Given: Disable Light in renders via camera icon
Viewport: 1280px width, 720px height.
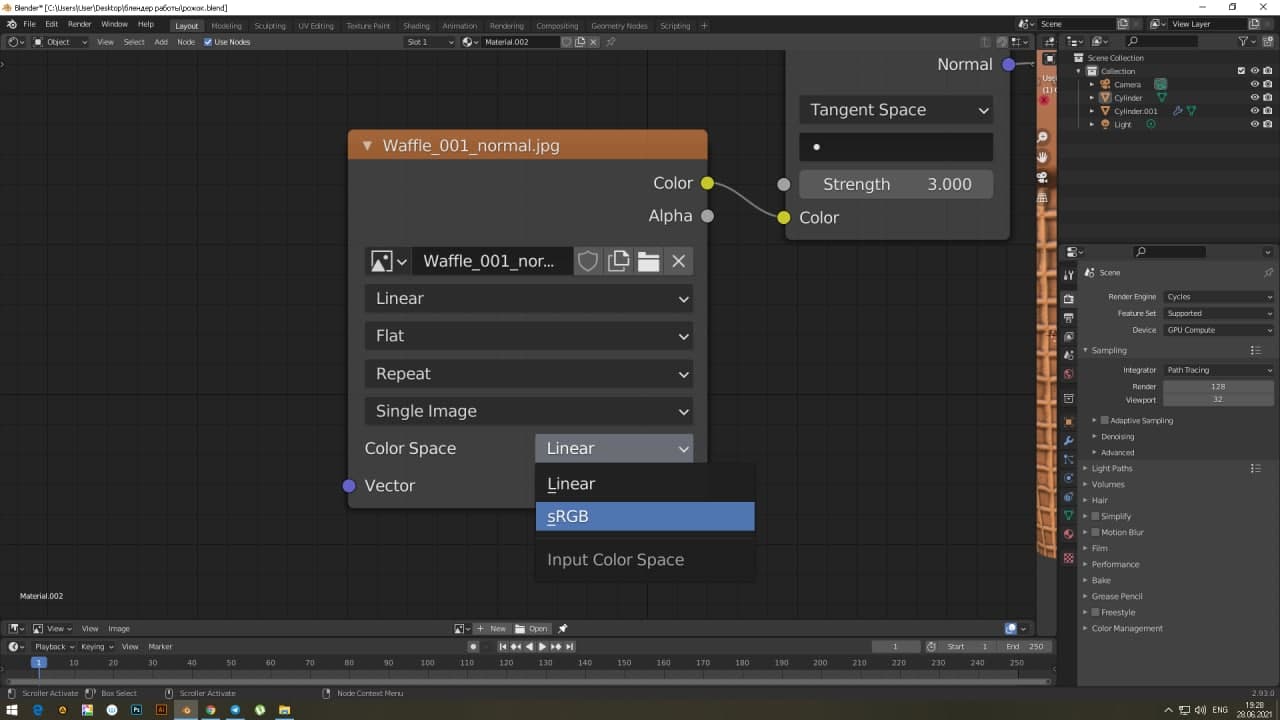Looking at the screenshot, I should (1268, 125).
